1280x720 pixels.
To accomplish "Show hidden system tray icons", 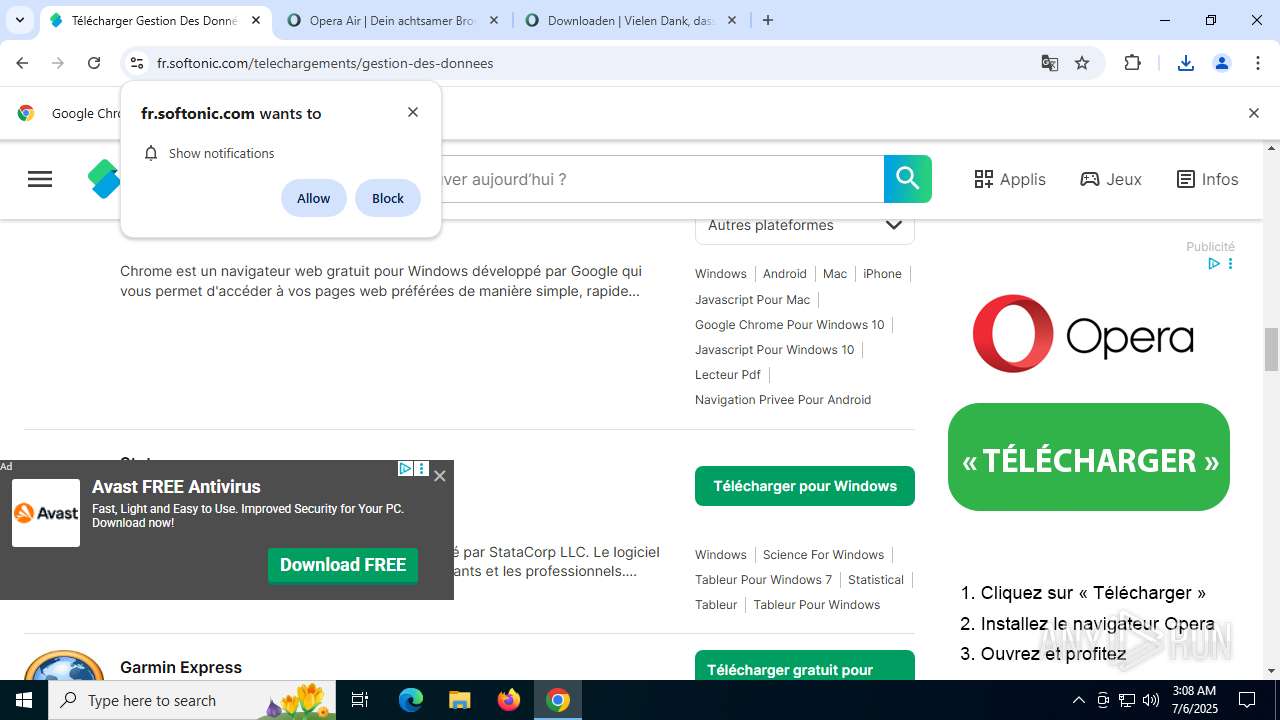I will click(x=1078, y=700).
